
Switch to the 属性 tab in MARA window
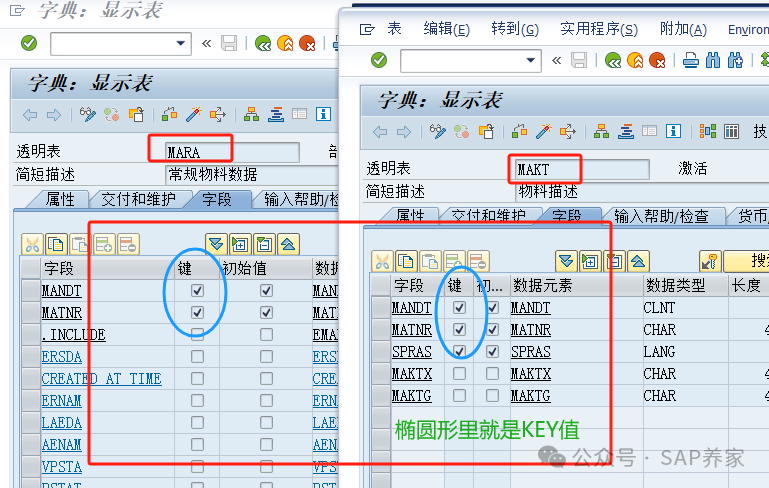(x=60, y=199)
